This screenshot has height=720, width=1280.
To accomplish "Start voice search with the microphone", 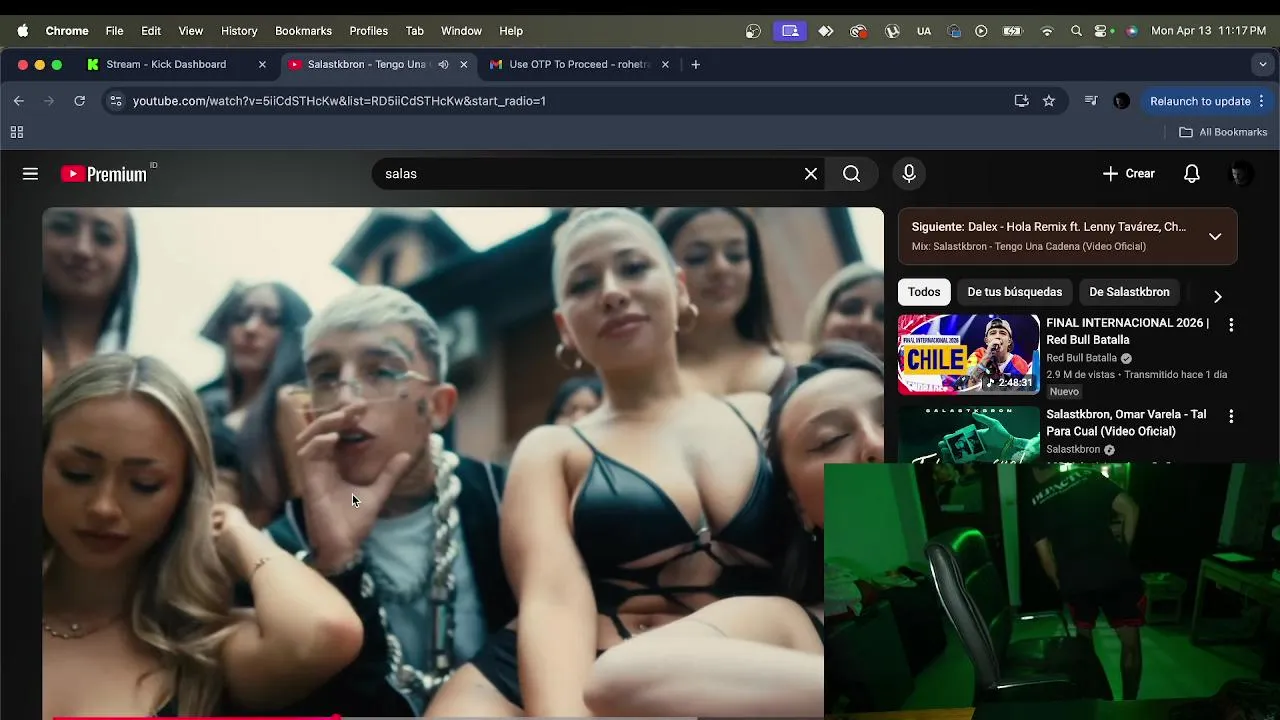I will point(909,174).
